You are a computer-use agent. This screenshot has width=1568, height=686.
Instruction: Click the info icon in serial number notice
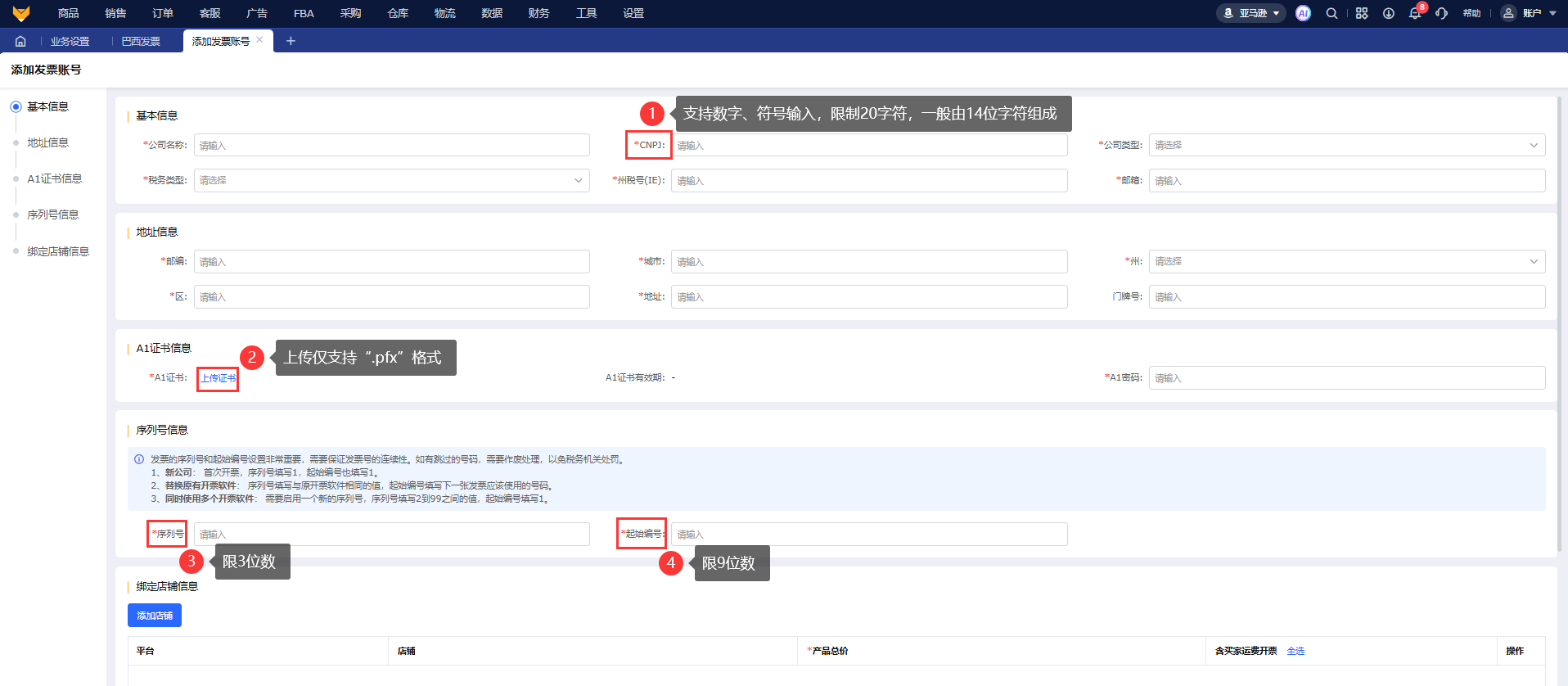point(139,459)
